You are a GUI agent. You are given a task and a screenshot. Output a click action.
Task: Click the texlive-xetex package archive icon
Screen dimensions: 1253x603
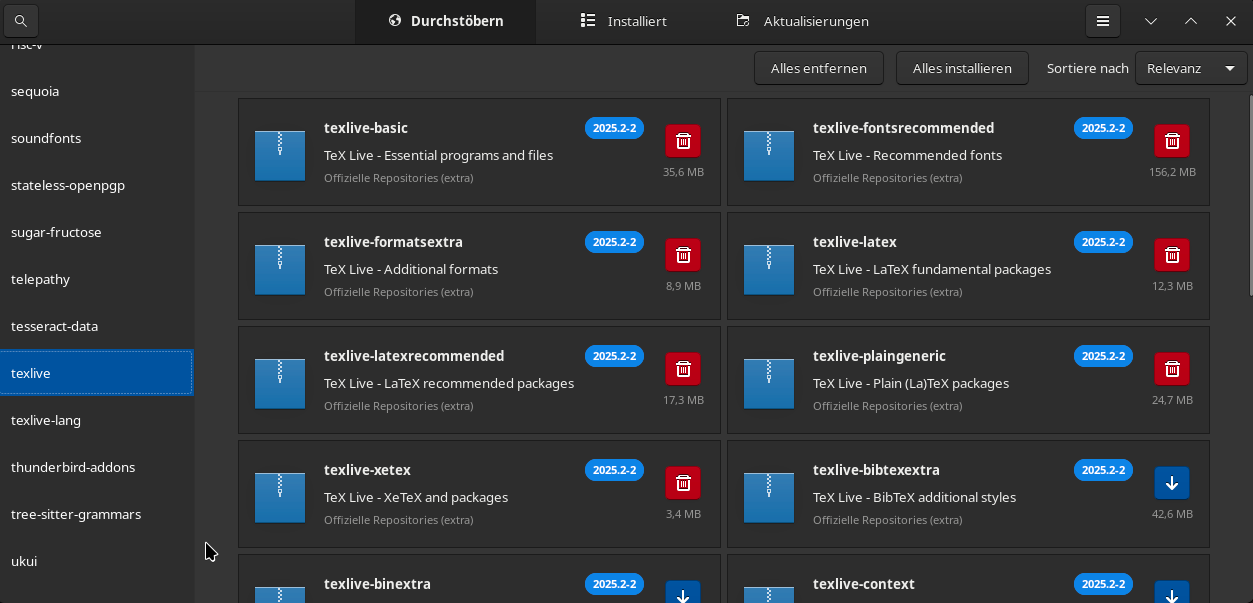click(280, 497)
